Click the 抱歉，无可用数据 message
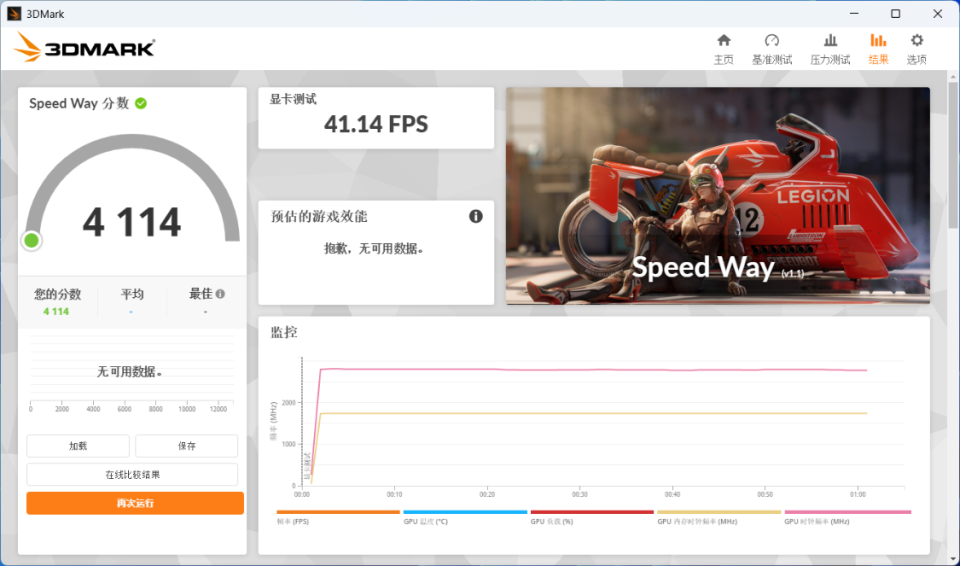960x566 pixels. [374, 249]
